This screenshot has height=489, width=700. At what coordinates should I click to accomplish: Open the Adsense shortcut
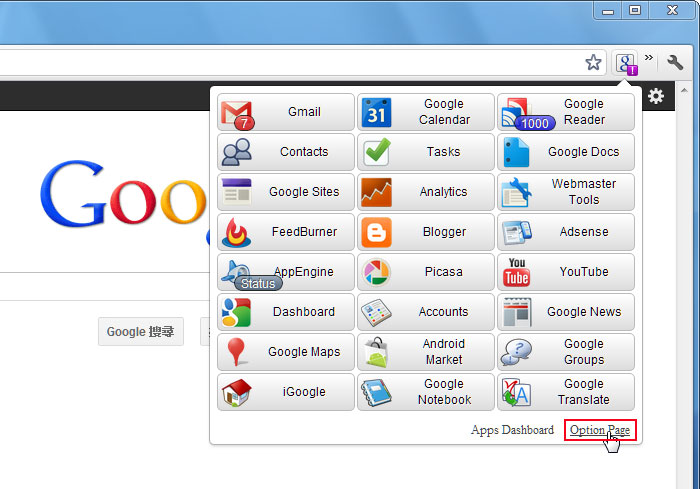pyautogui.click(x=566, y=232)
